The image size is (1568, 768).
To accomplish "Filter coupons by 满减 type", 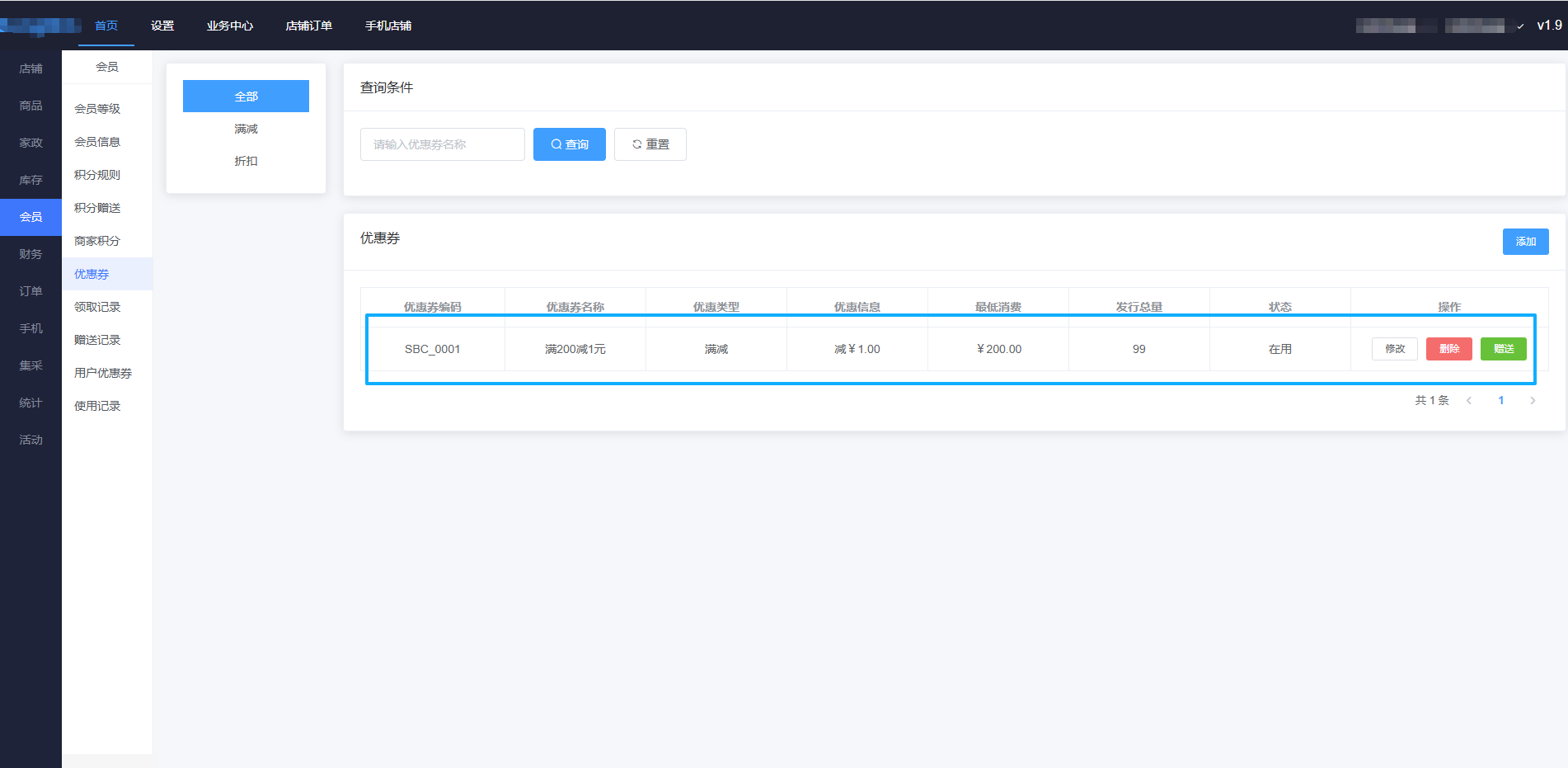I will click(x=246, y=129).
